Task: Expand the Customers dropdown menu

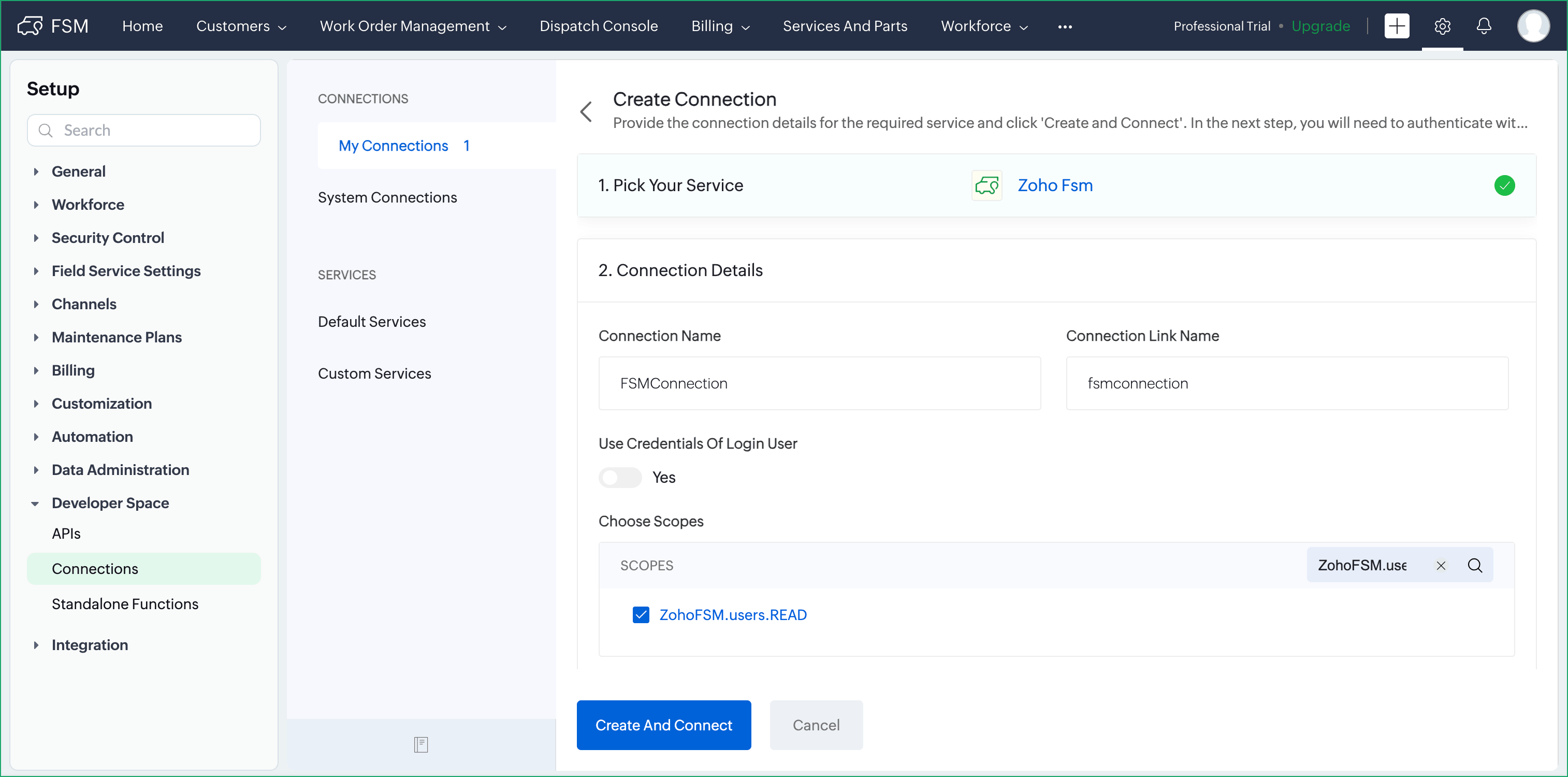Action: pyautogui.click(x=241, y=26)
